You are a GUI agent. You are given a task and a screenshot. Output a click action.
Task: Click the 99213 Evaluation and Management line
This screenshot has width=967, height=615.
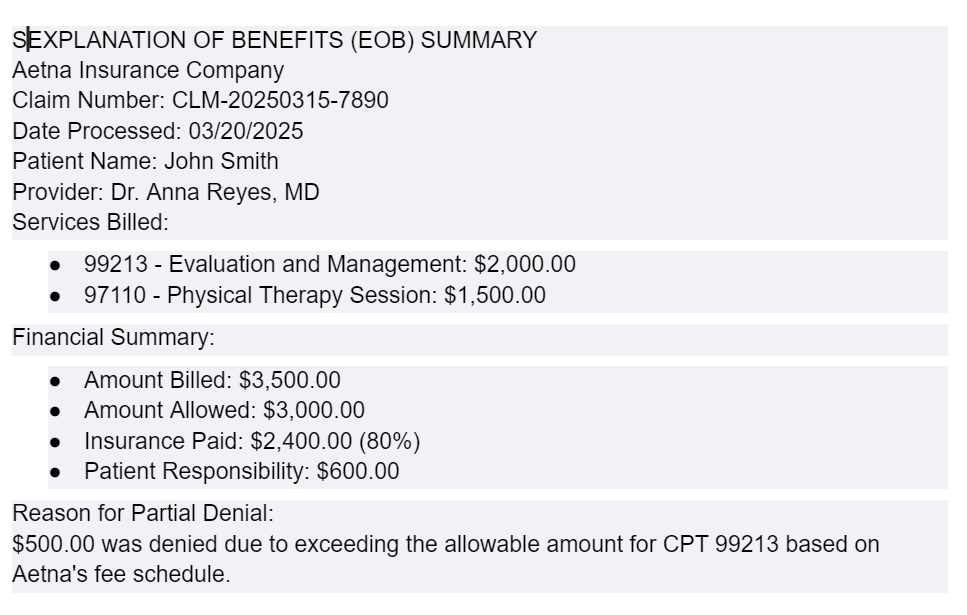[x=329, y=264]
